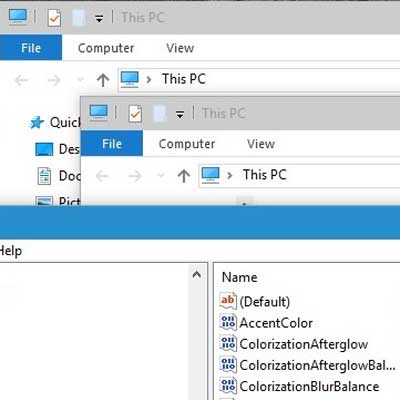Click the Up arrow in the back Explorer window
Screen dimensions: 400x400
tap(103, 80)
